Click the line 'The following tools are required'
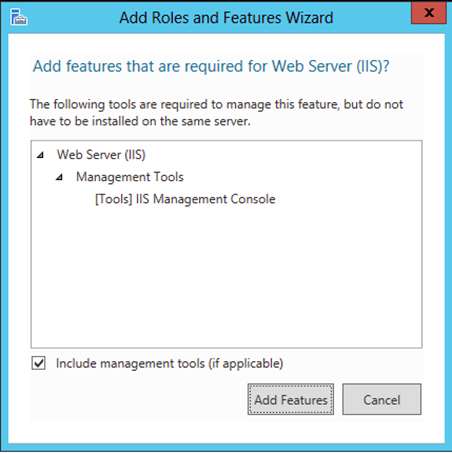This screenshot has width=452, height=454. (216, 104)
